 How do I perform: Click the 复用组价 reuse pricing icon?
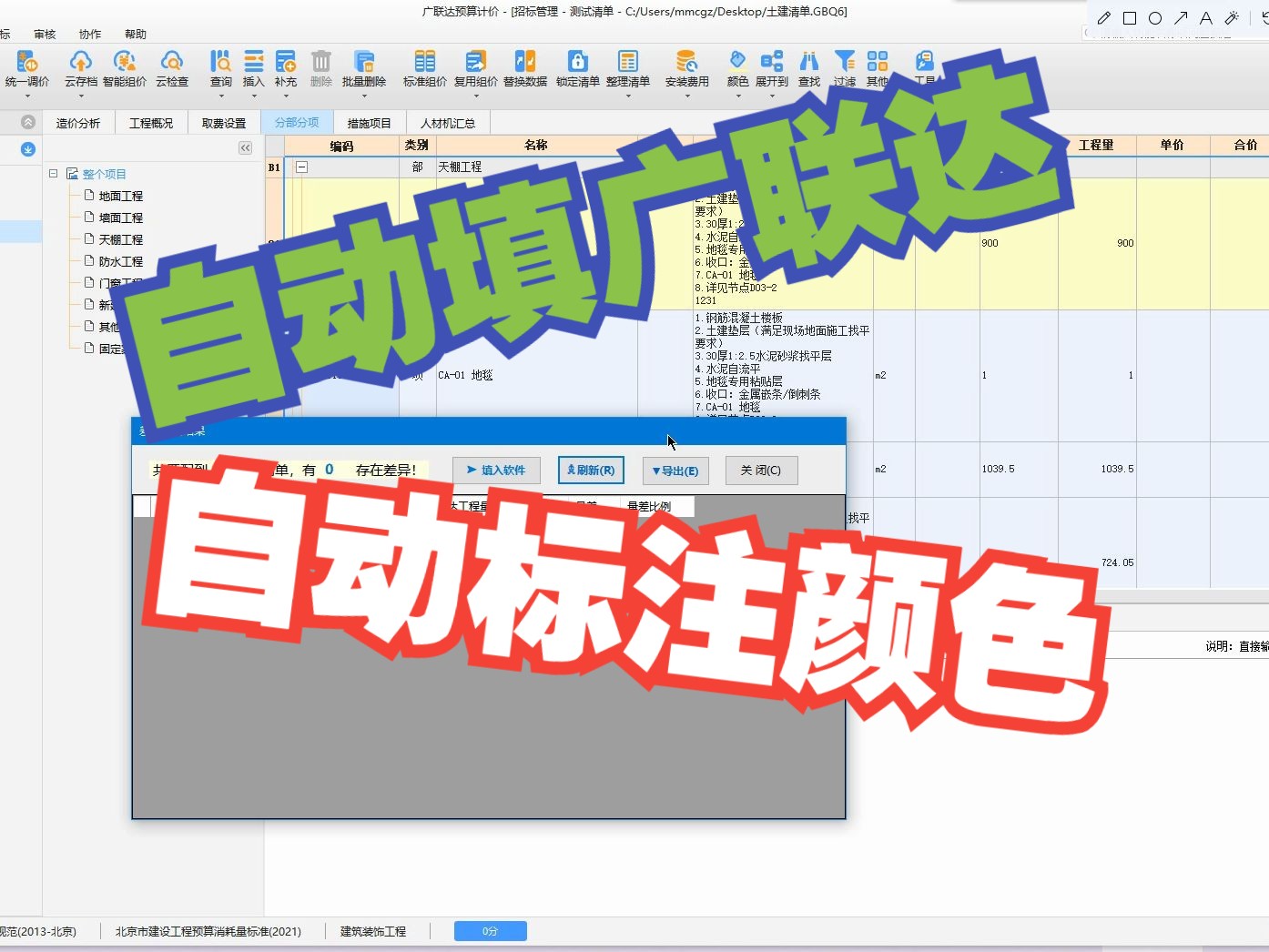[475, 62]
